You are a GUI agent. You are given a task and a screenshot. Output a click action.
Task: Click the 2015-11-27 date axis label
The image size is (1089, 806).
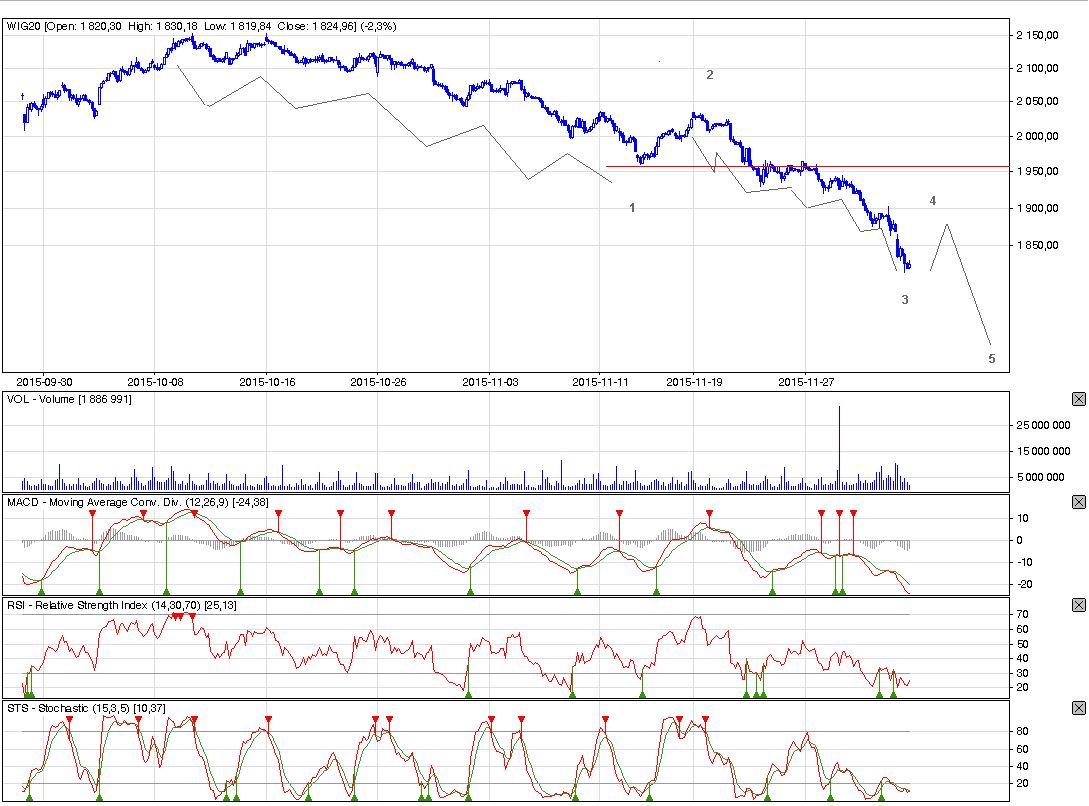point(806,381)
